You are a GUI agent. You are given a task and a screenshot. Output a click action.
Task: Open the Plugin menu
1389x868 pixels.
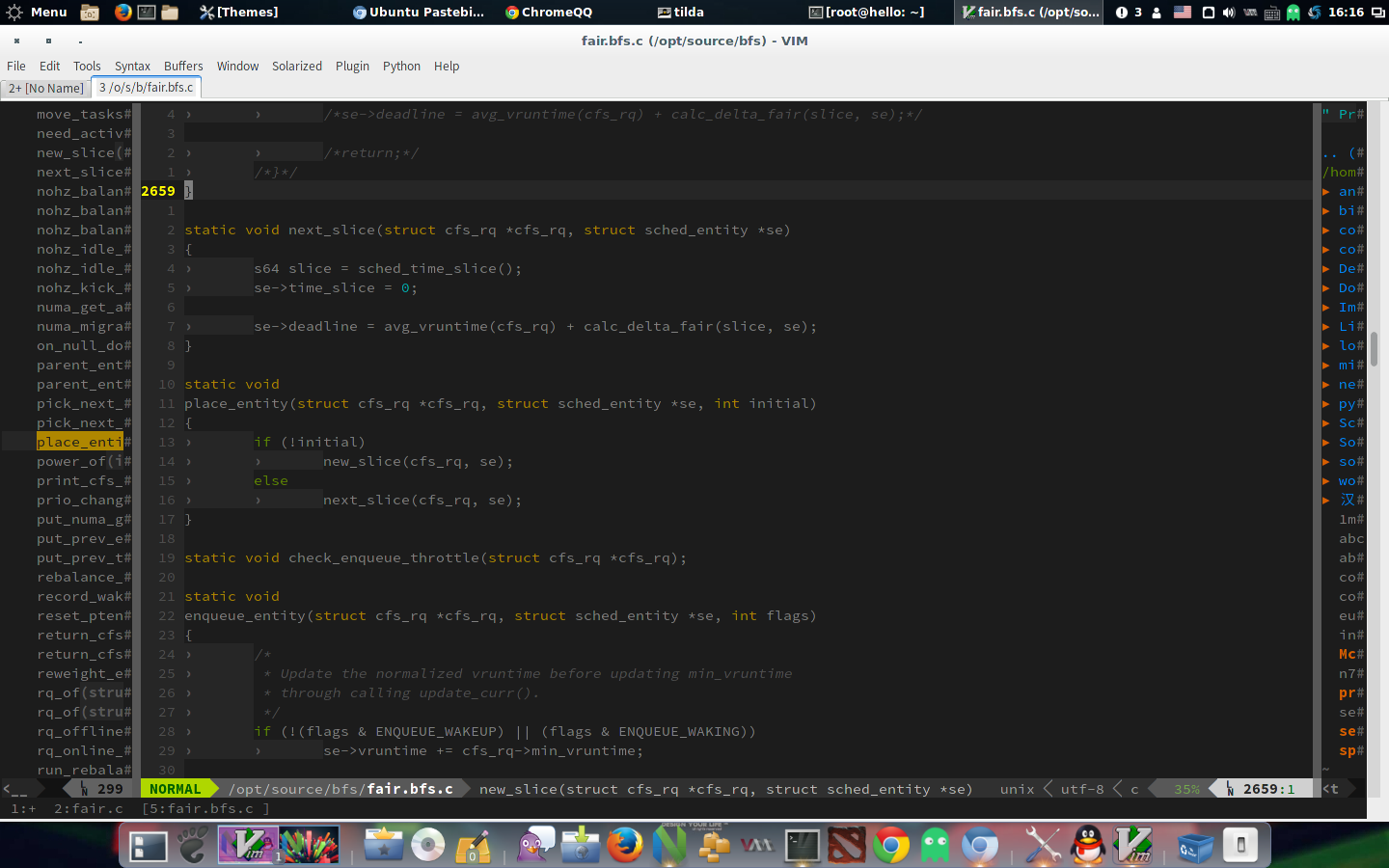[352, 66]
